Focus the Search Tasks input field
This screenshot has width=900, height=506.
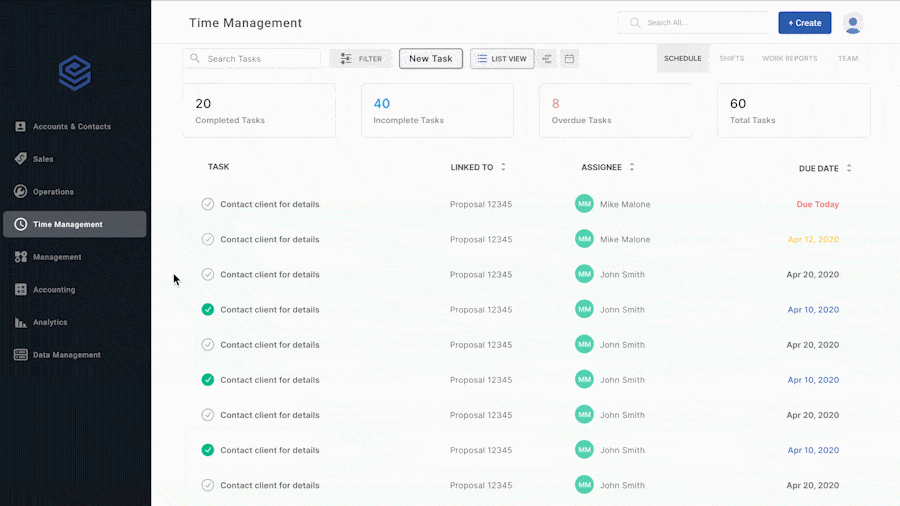[x=260, y=59]
